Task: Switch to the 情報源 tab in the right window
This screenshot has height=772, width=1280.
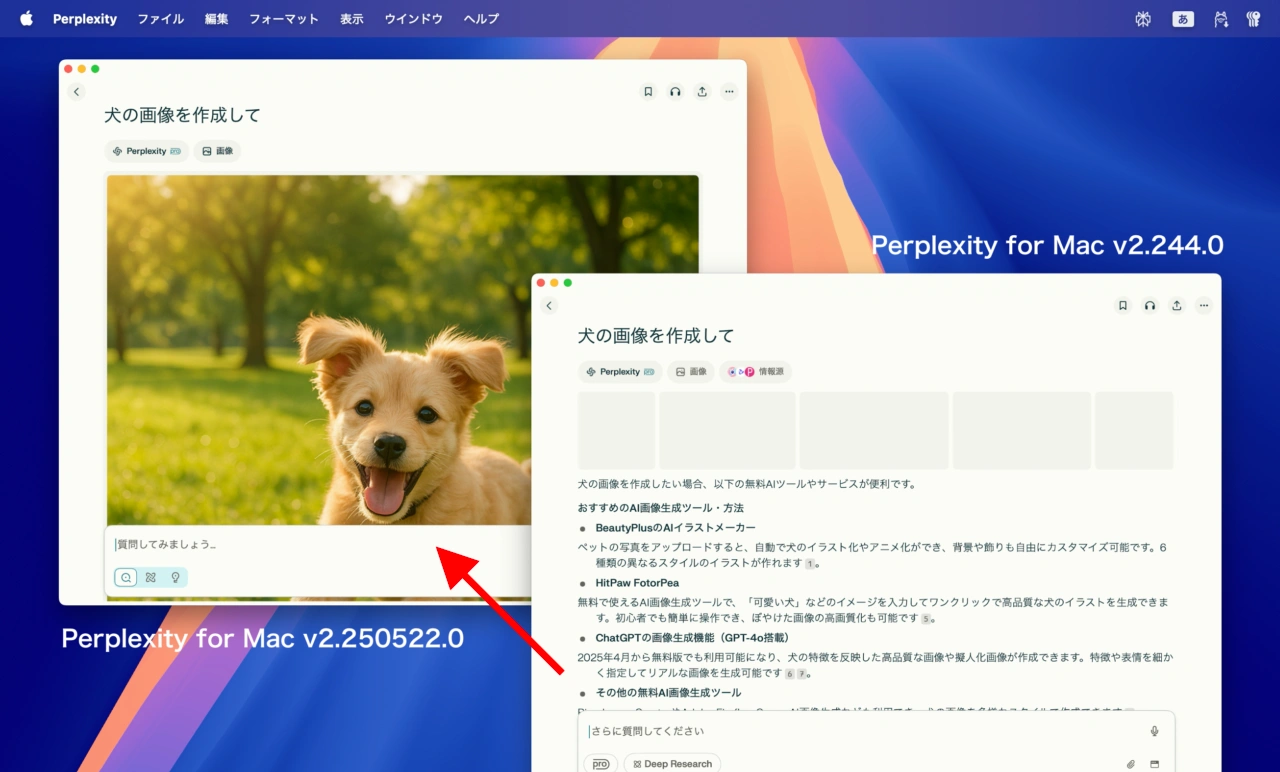Action: [755, 372]
